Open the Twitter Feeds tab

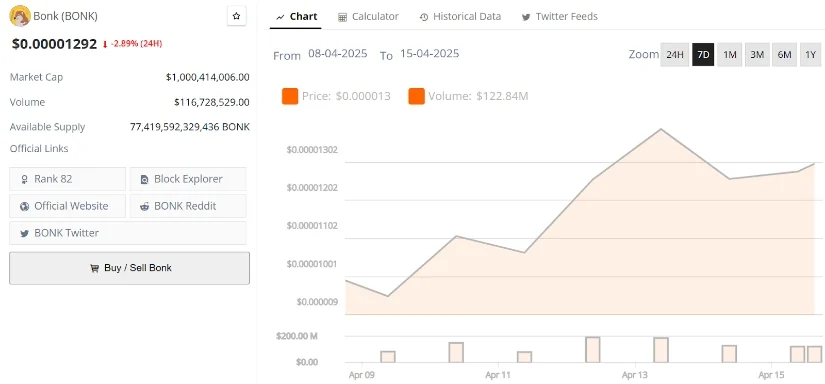560,17
